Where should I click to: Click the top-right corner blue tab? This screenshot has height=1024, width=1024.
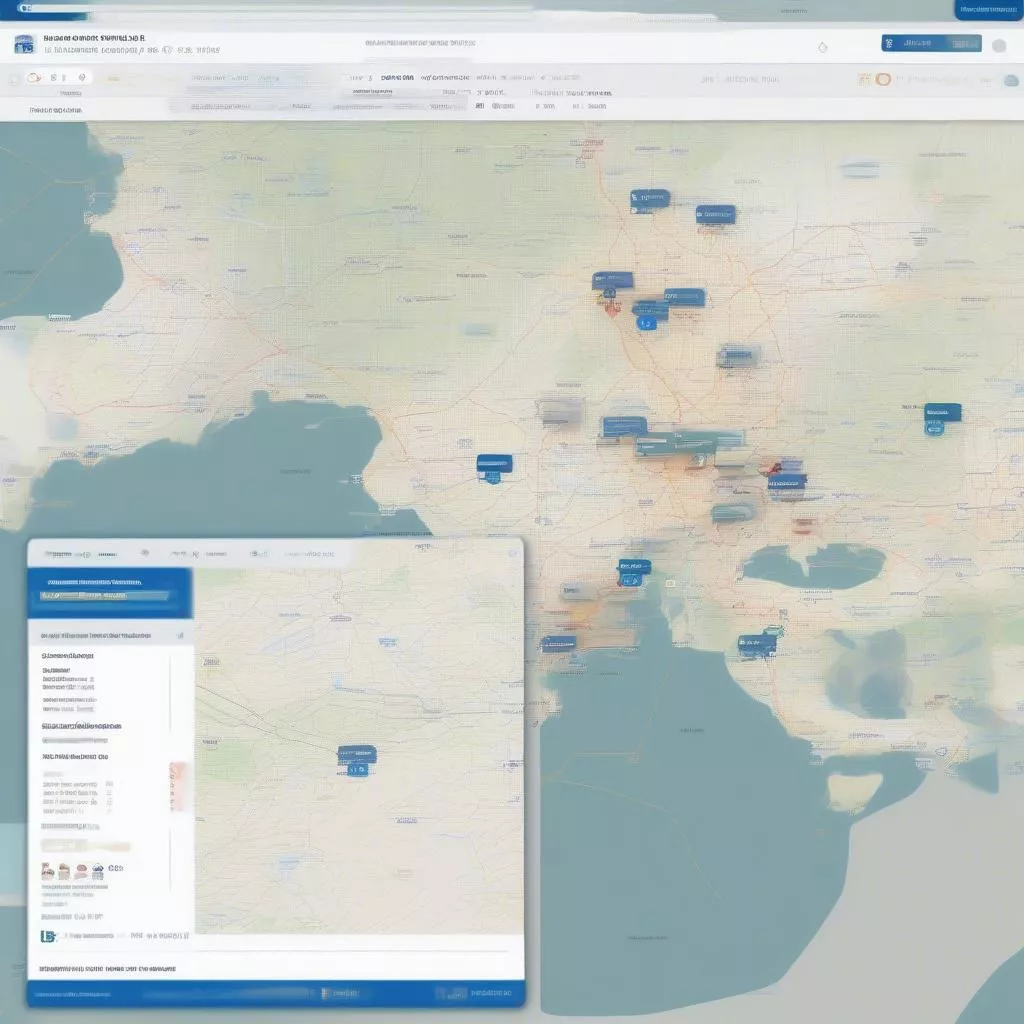988,10
